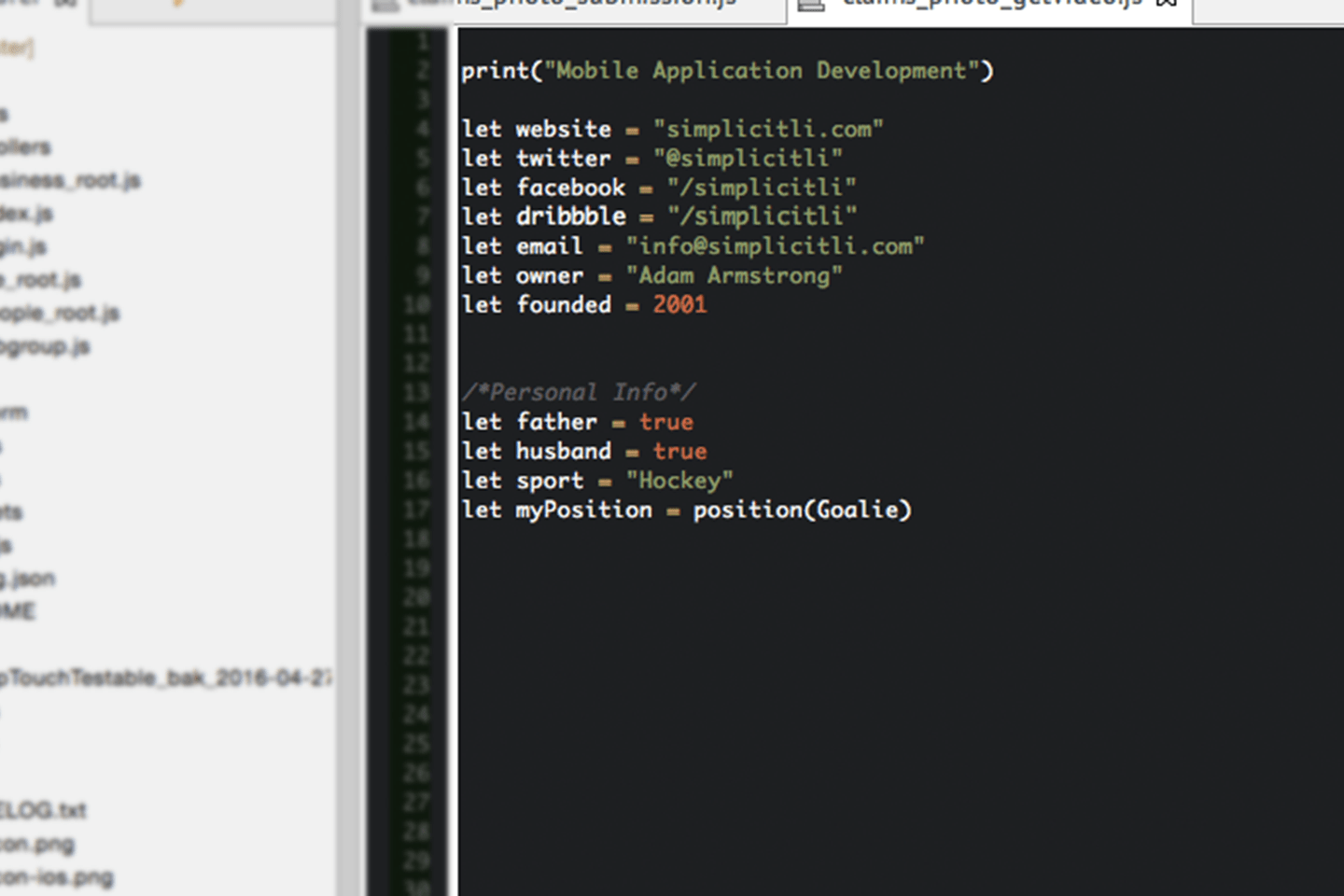Click the variable name father
The width and height of the screenshot is (1344, 896).
(x=556, y=422)
